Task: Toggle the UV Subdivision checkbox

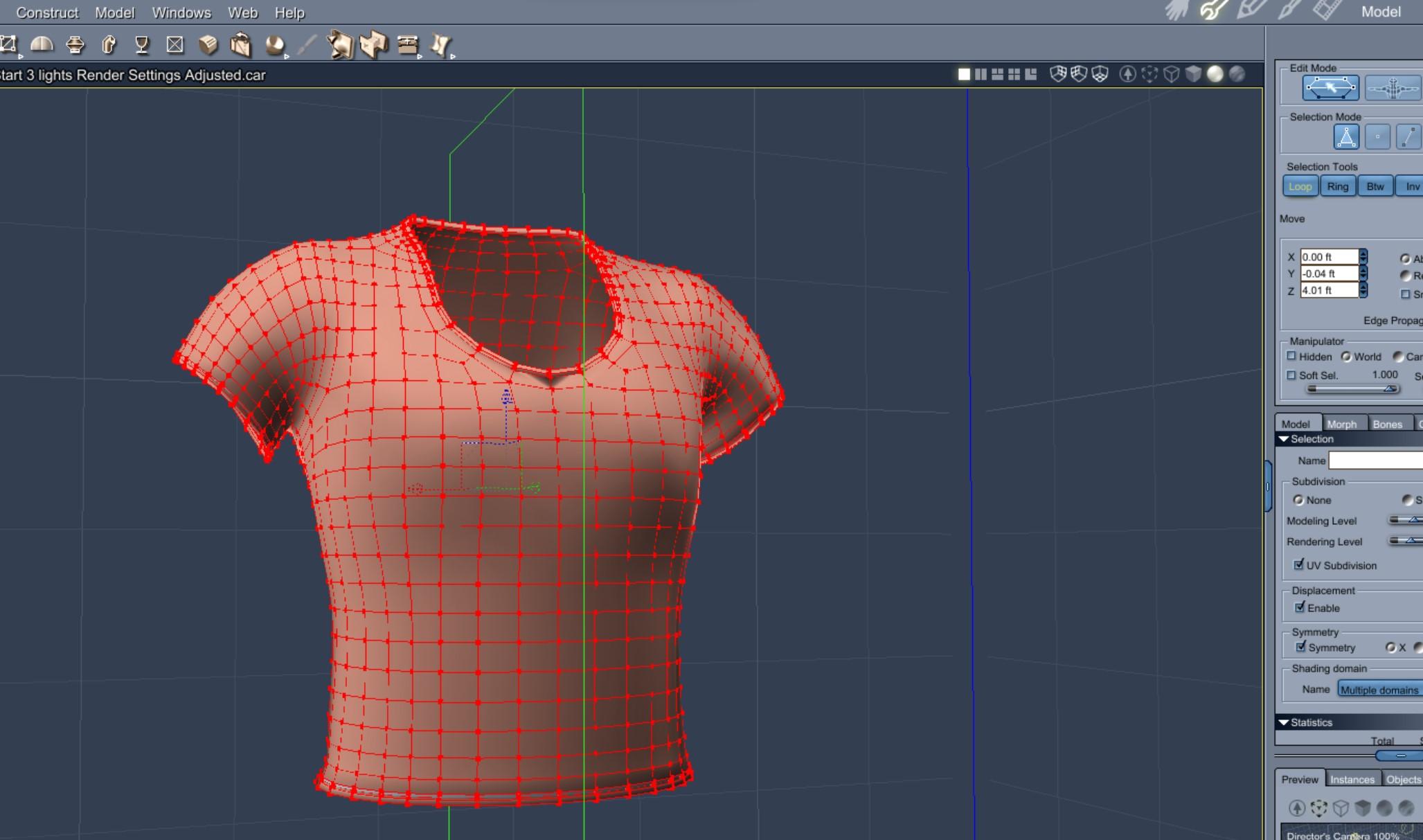Action: pos(1299,564)
